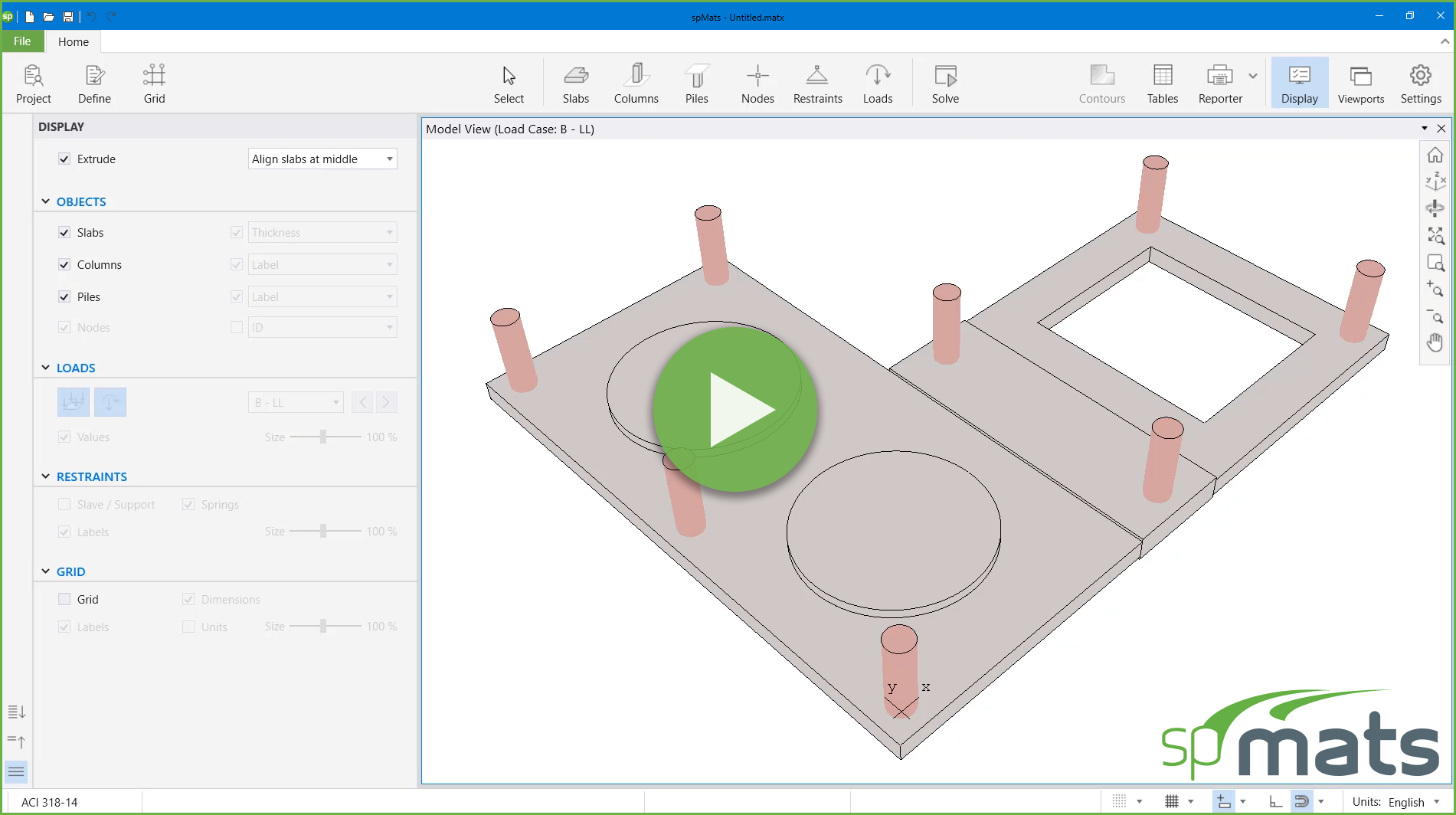1456x815 pixels.
Task: Click the green play video button
Action: tap(735, 410)
